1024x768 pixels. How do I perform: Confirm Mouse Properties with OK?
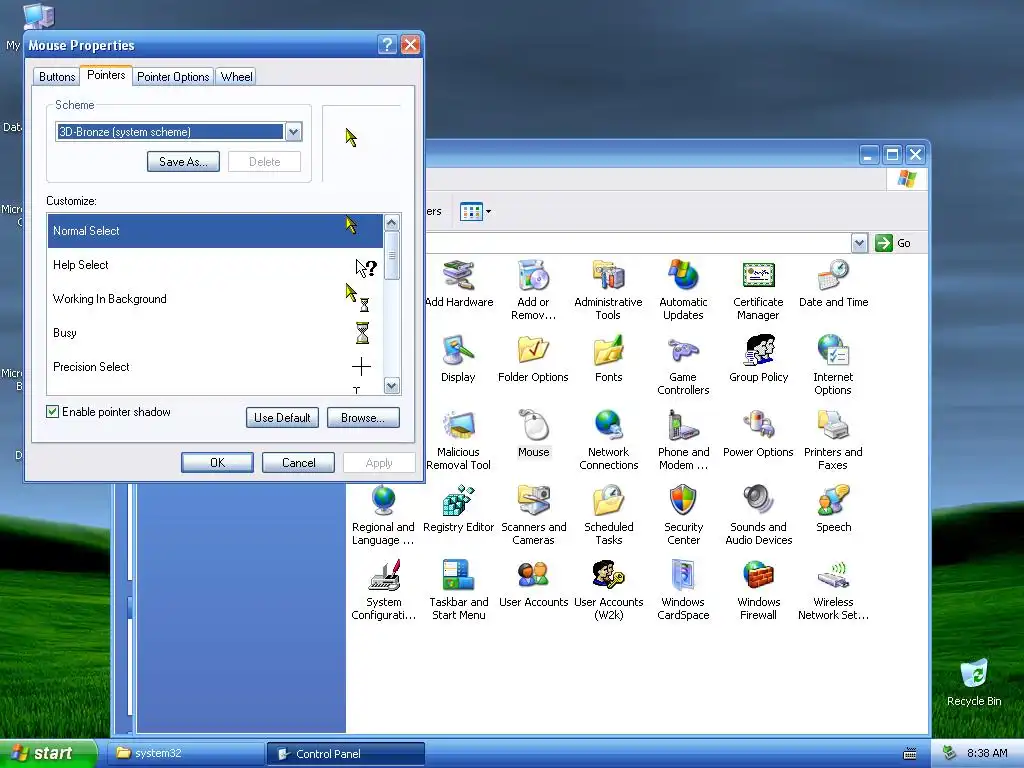tap(217, 462)
